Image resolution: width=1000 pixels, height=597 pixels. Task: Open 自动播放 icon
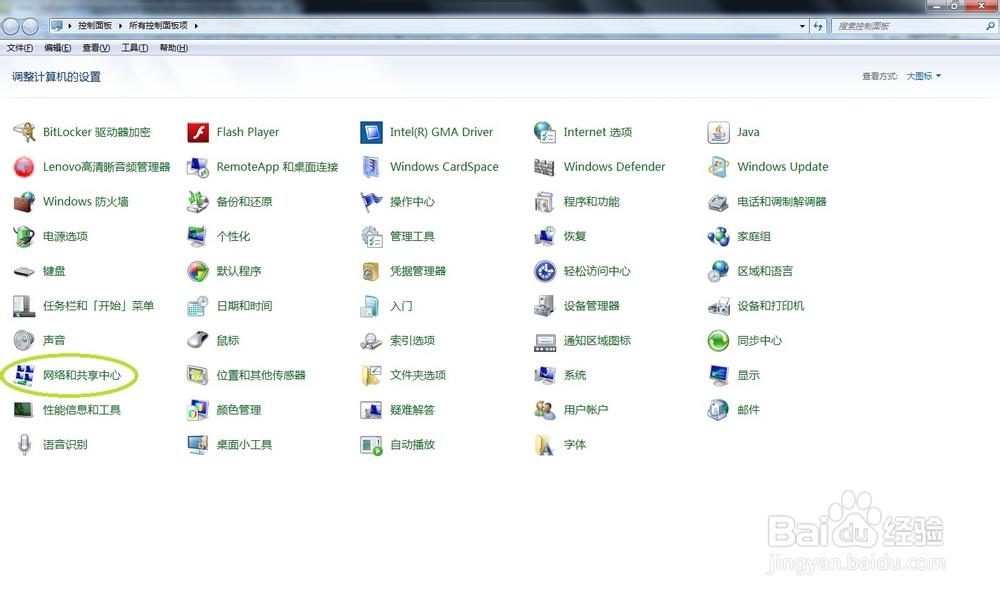(x=371, y=445)
